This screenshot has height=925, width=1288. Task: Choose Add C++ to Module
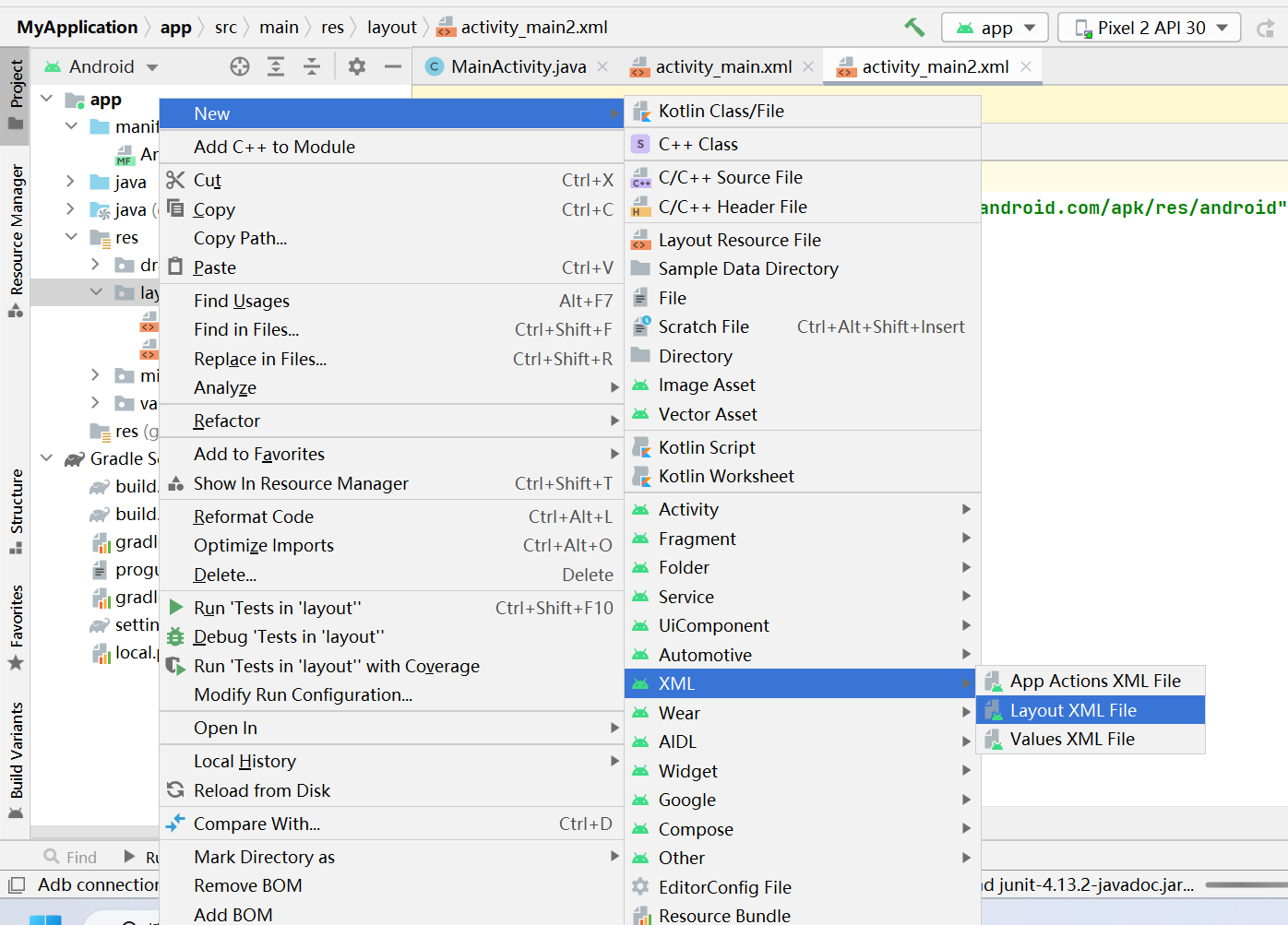pyautogui.click(x=391, y=147)
